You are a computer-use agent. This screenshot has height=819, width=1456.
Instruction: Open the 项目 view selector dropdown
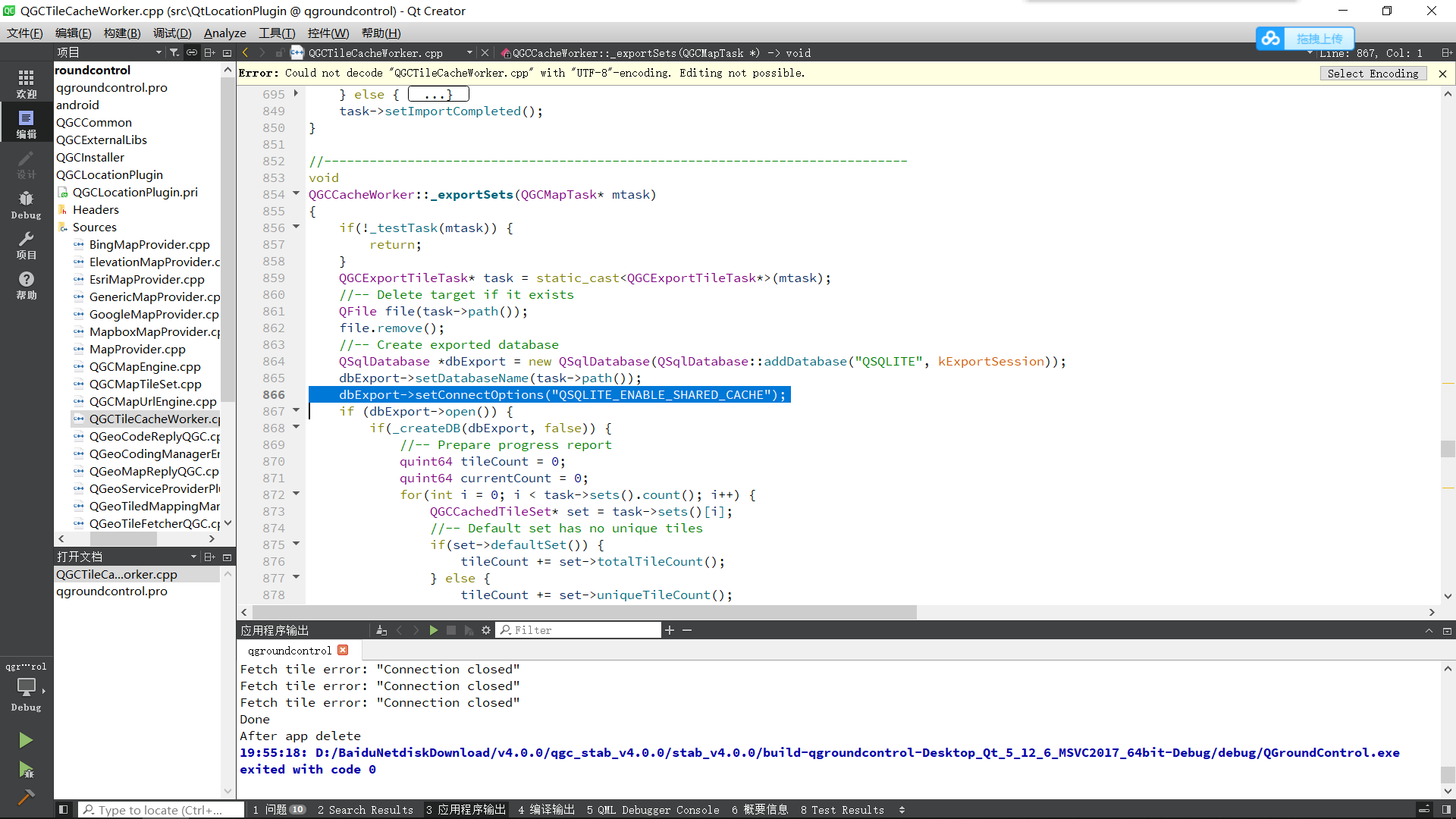(110, 52)
